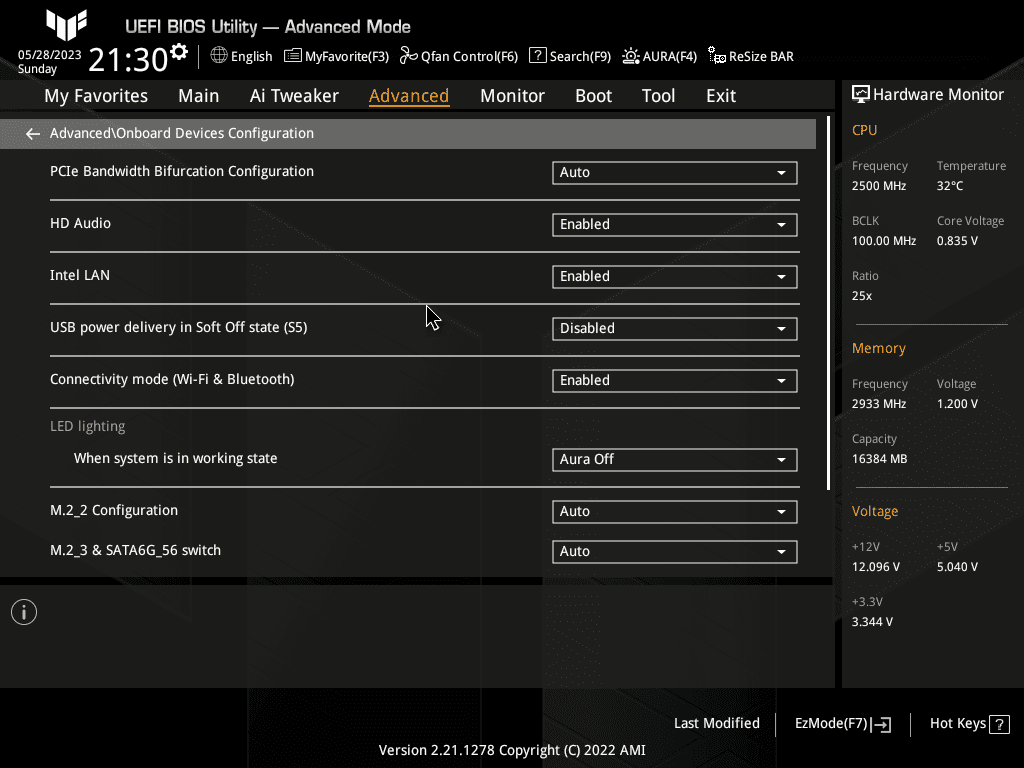Open Qfan Control fan icon

pyautogui.click(x=408, y=56)
